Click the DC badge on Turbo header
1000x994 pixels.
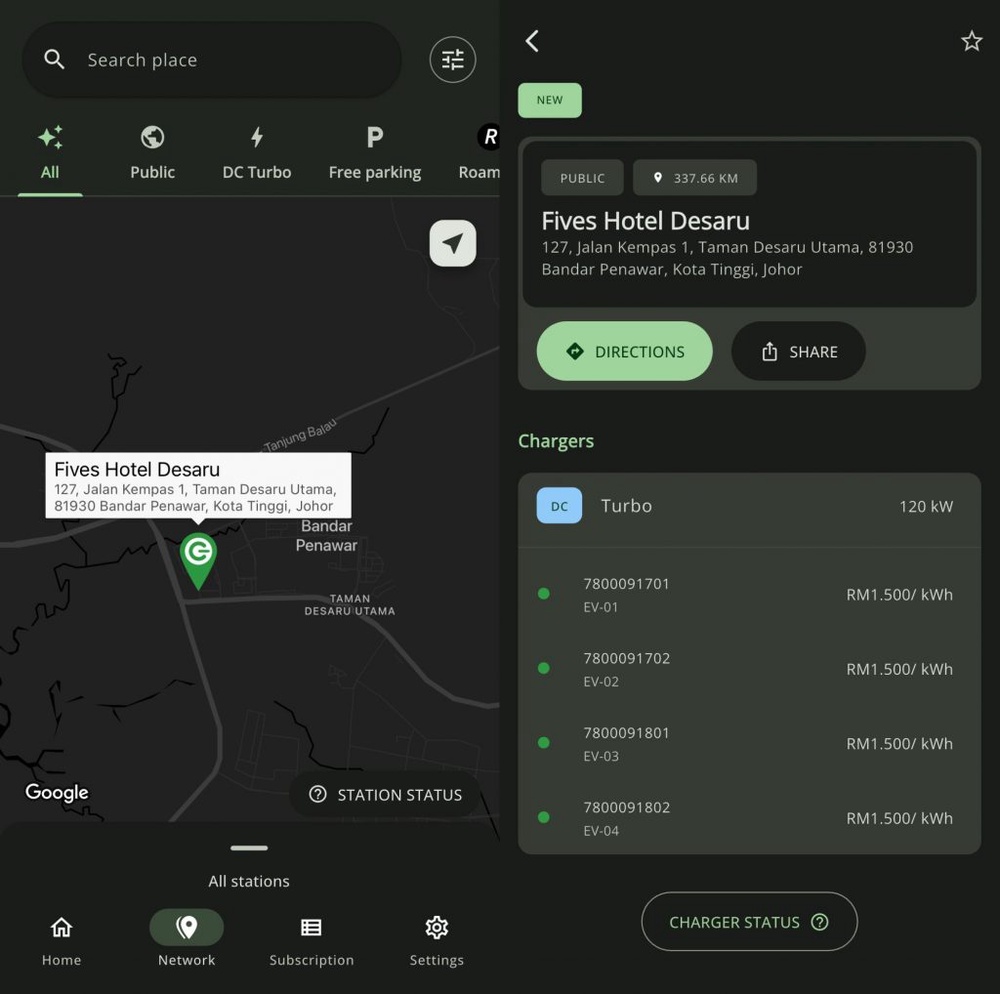(559, 506)
